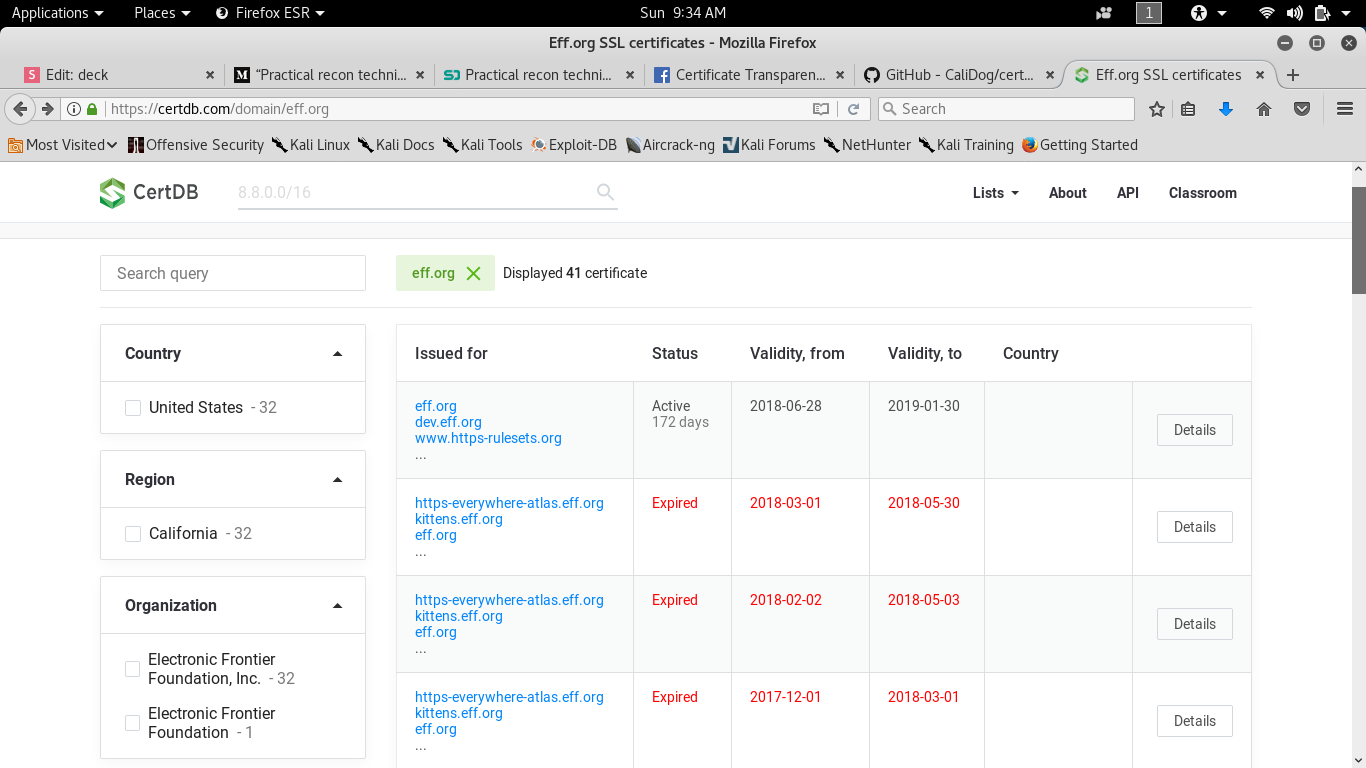The width and height of the screenshot is (1366, 768).
Task: Open site information icon in URL bar
Action: [x=73, y=109]
